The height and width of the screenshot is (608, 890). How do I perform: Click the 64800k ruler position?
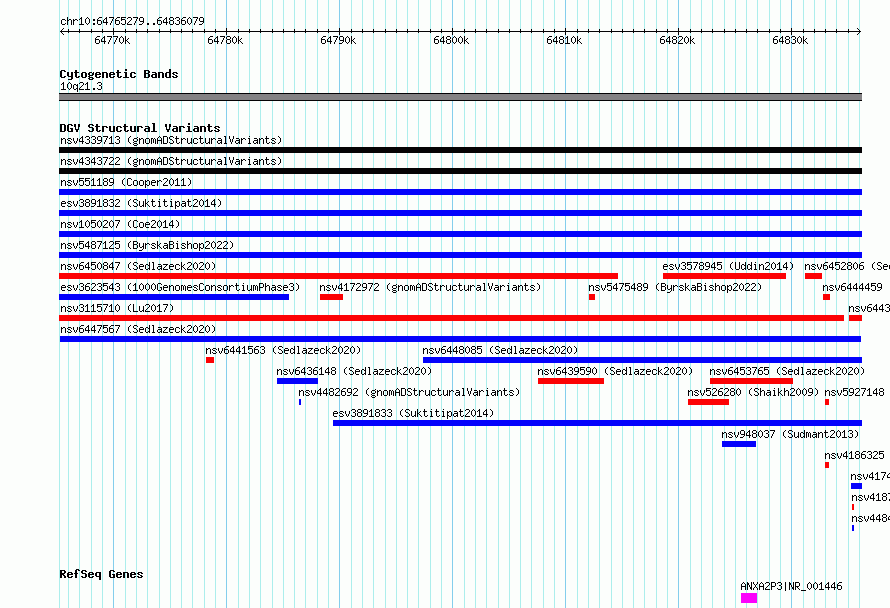pos(451,40)
